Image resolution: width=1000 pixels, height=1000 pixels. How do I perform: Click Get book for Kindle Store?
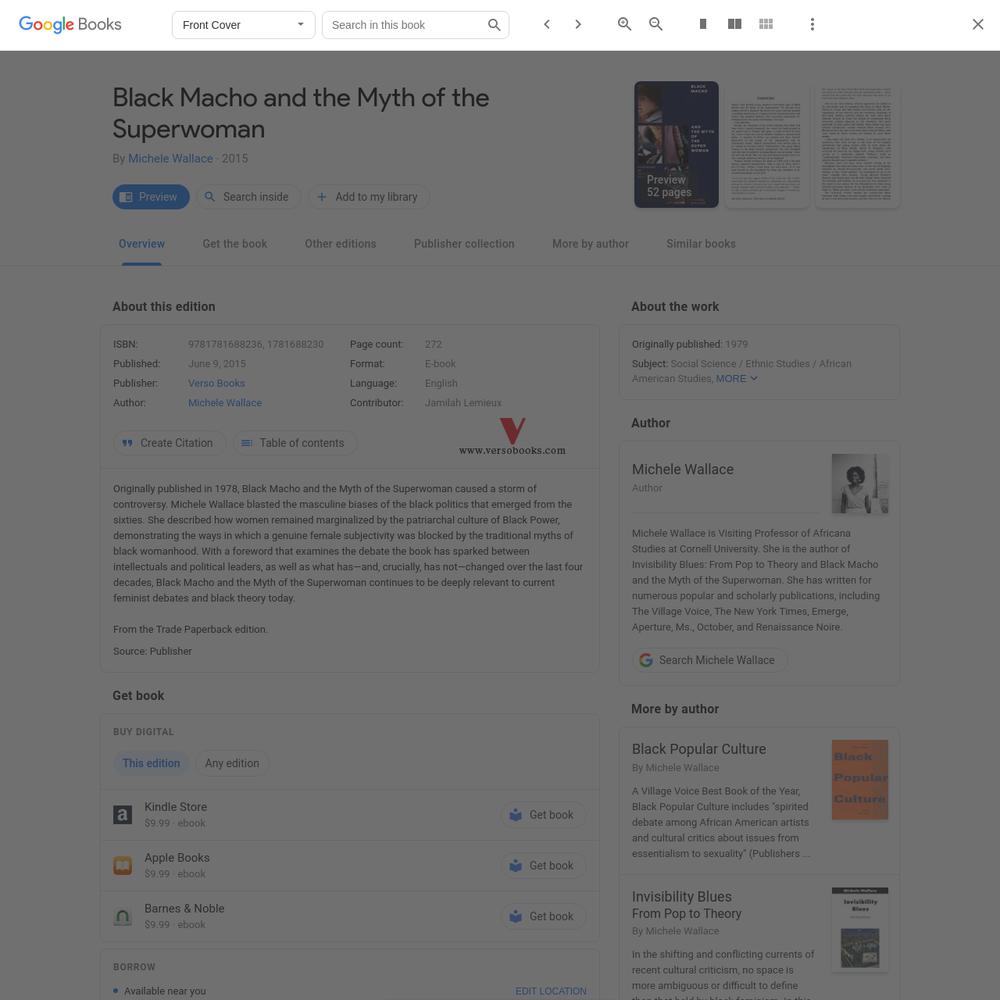click(543, 815)
